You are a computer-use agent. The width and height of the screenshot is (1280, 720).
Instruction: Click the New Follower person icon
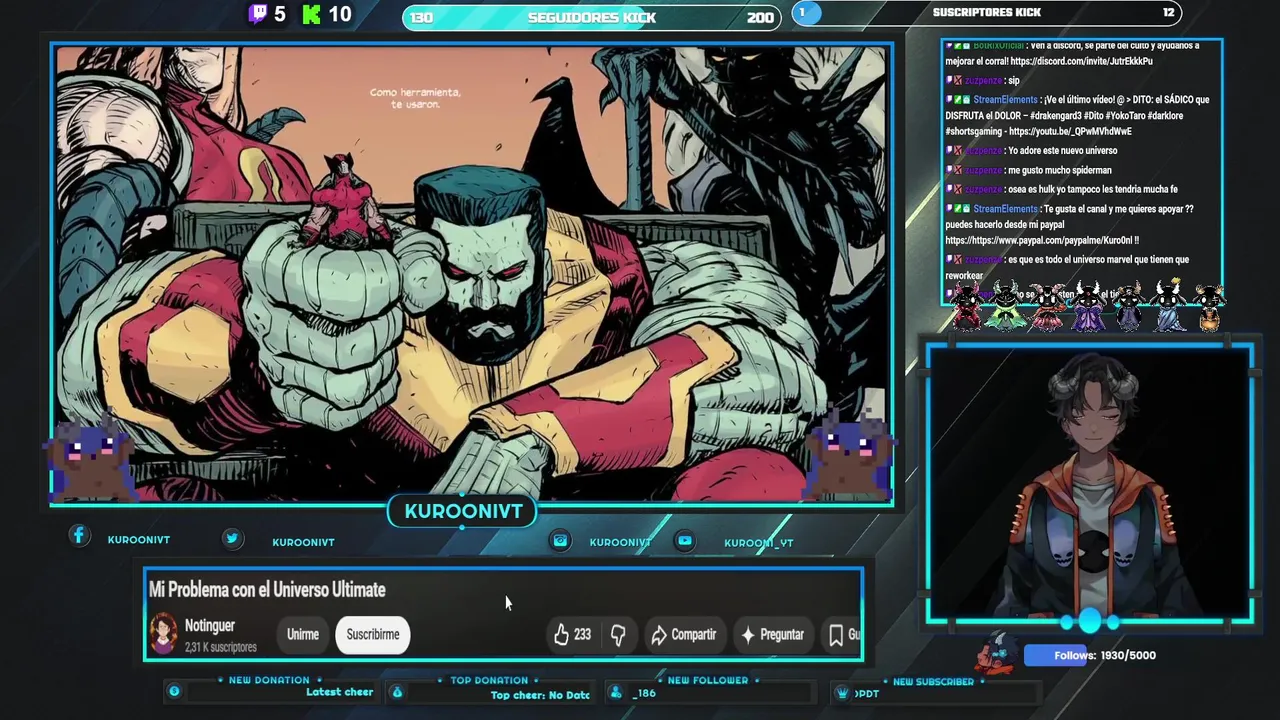pos(616,692)
